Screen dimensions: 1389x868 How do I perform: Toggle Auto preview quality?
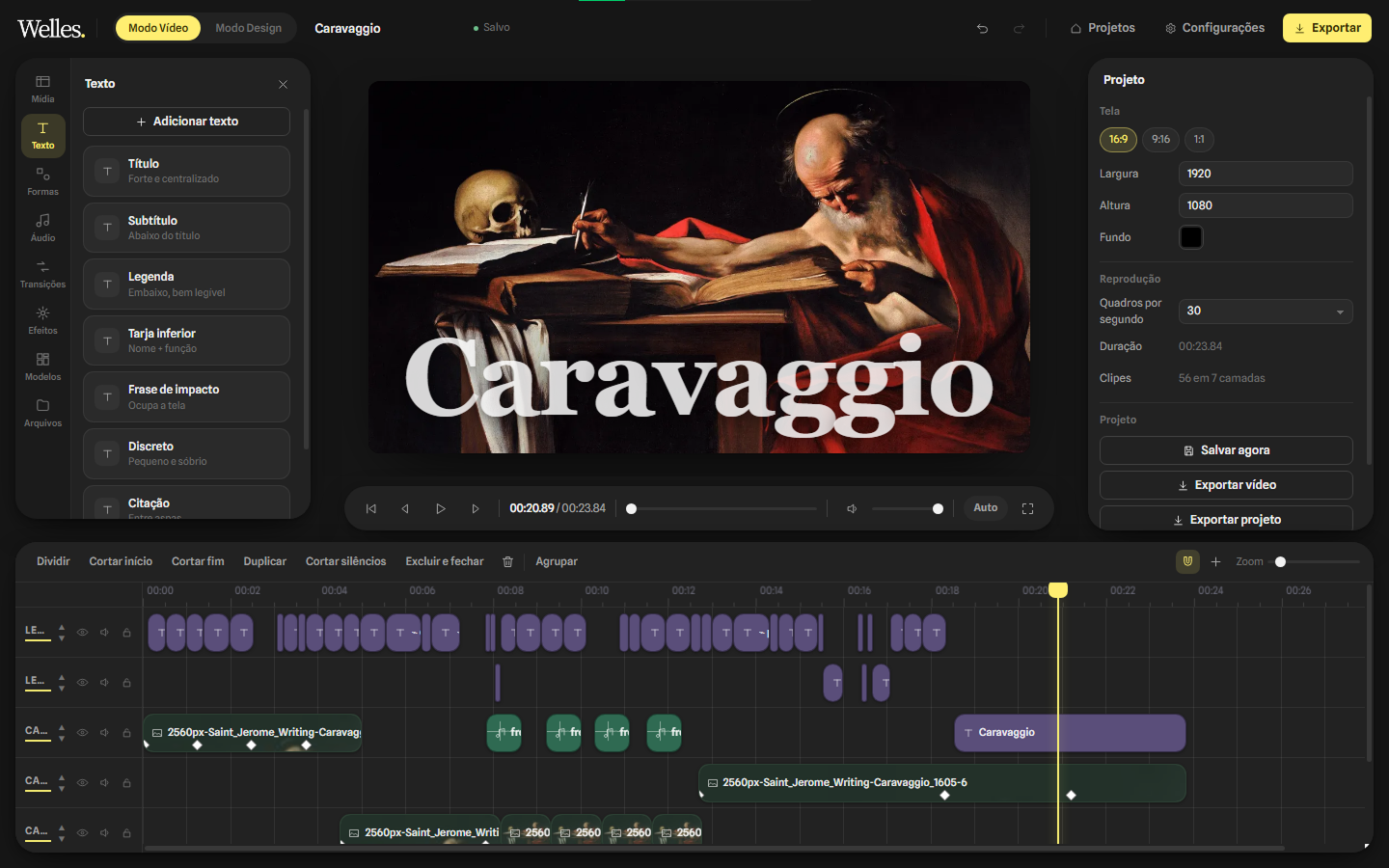pyautogui.click(x=985, y=508)
